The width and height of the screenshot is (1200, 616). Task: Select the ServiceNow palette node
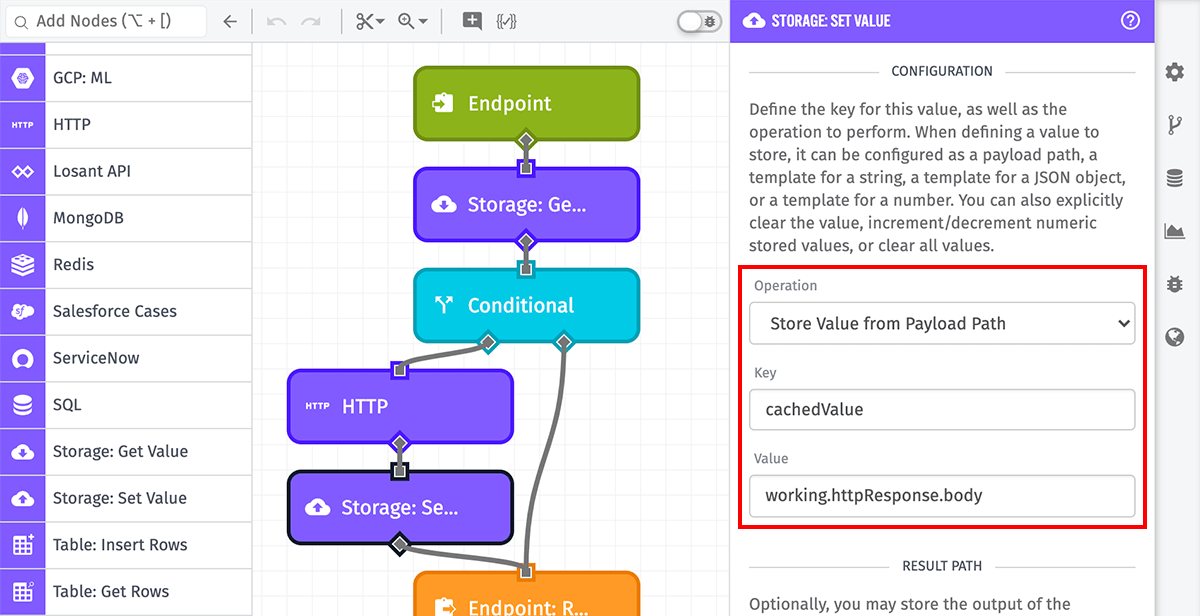[125, 358]
